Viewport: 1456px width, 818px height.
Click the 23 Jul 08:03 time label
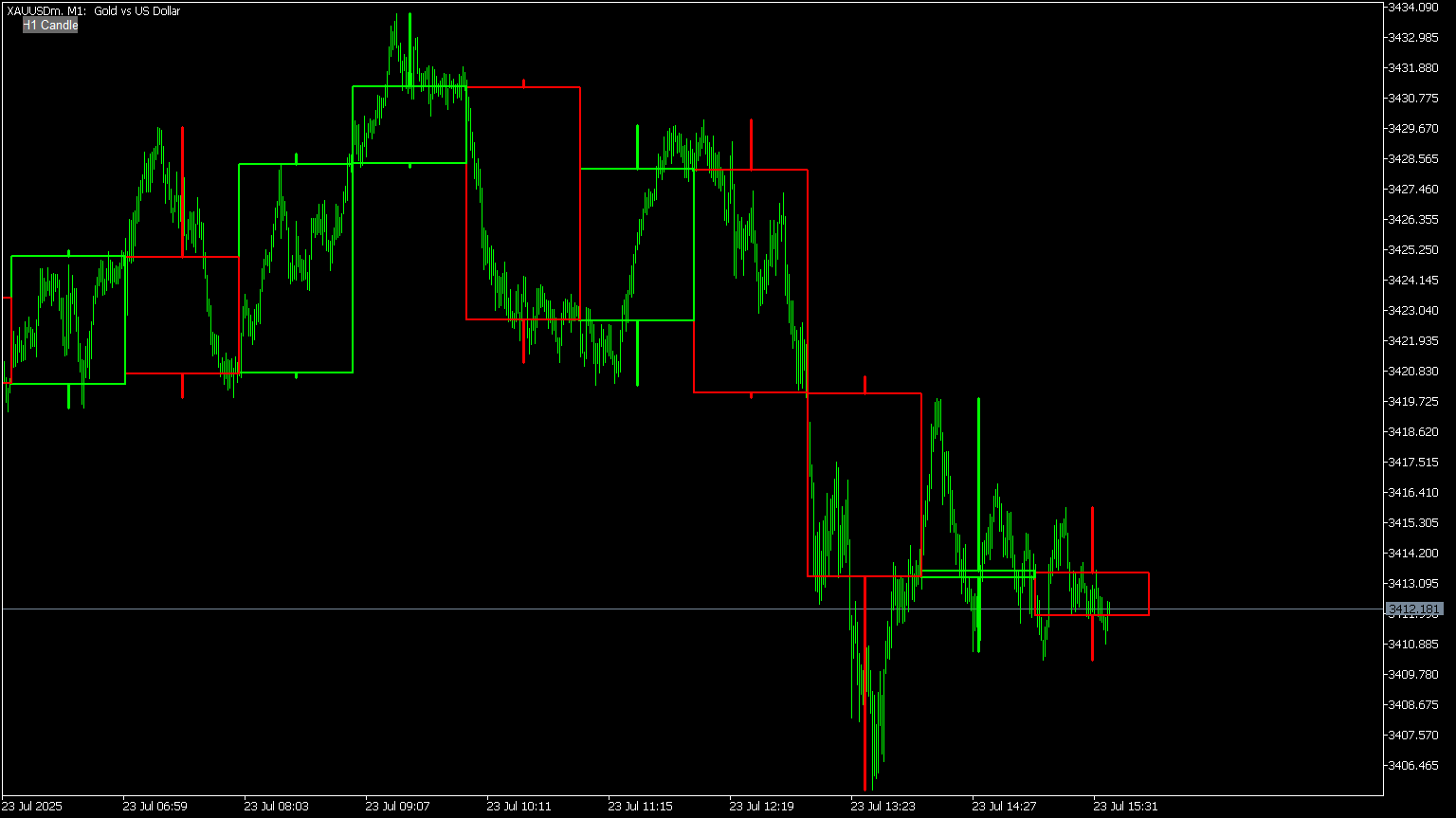click(x=276, y=807)
